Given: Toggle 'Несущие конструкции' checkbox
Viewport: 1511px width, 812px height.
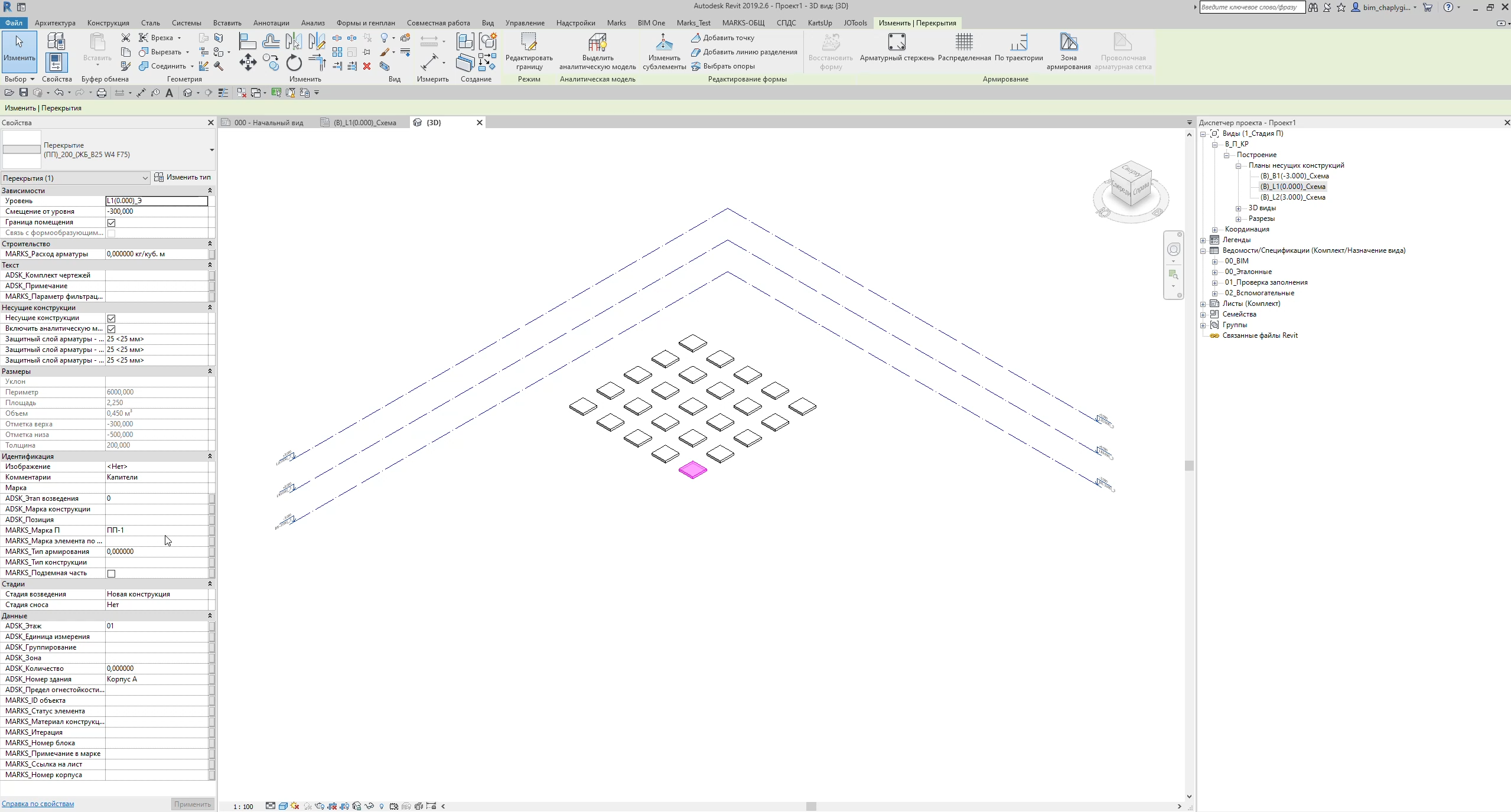Looking at the screenshot, I should pos(111,318).
